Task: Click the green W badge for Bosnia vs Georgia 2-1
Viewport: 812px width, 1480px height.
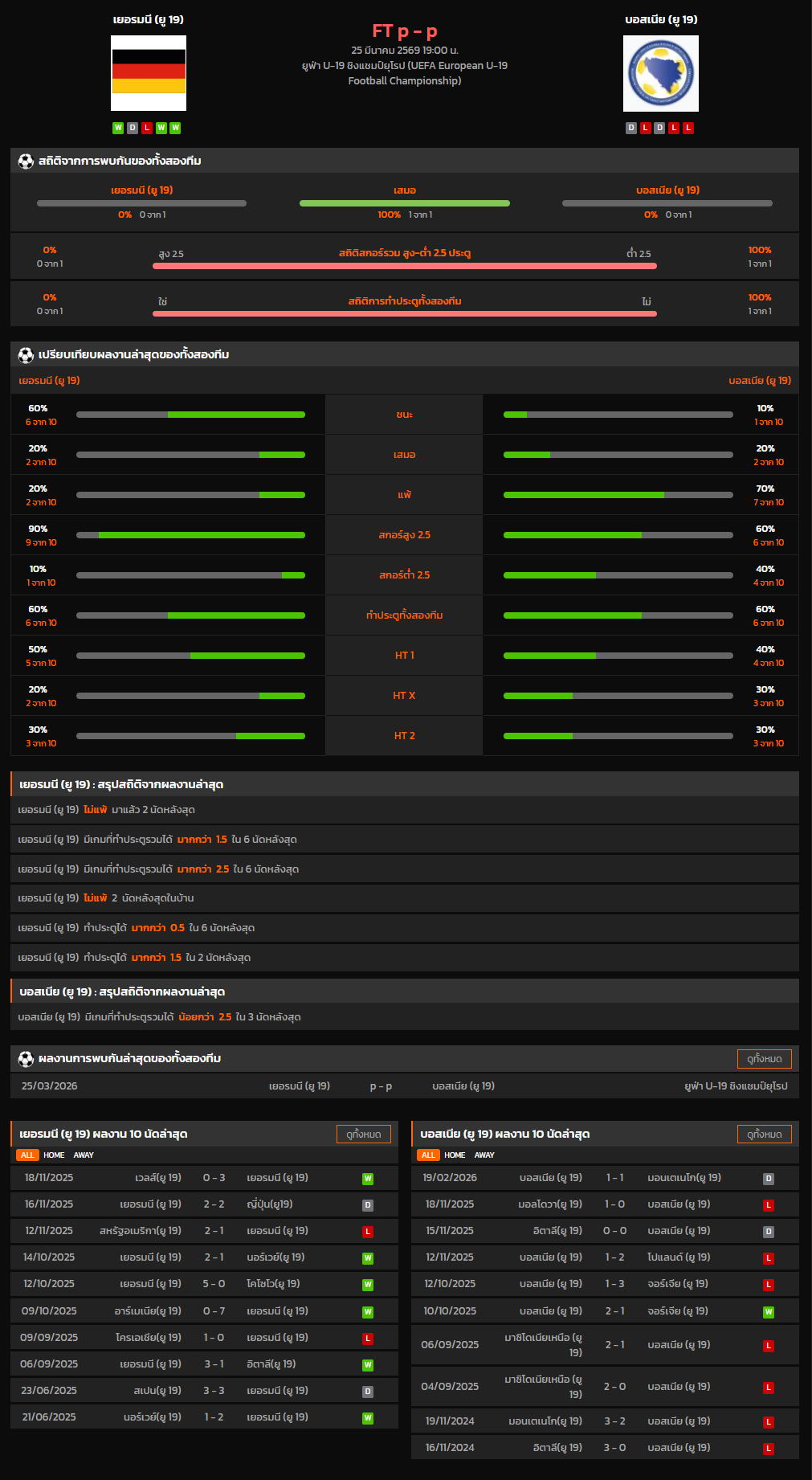Action: [x=768, y=1312]
